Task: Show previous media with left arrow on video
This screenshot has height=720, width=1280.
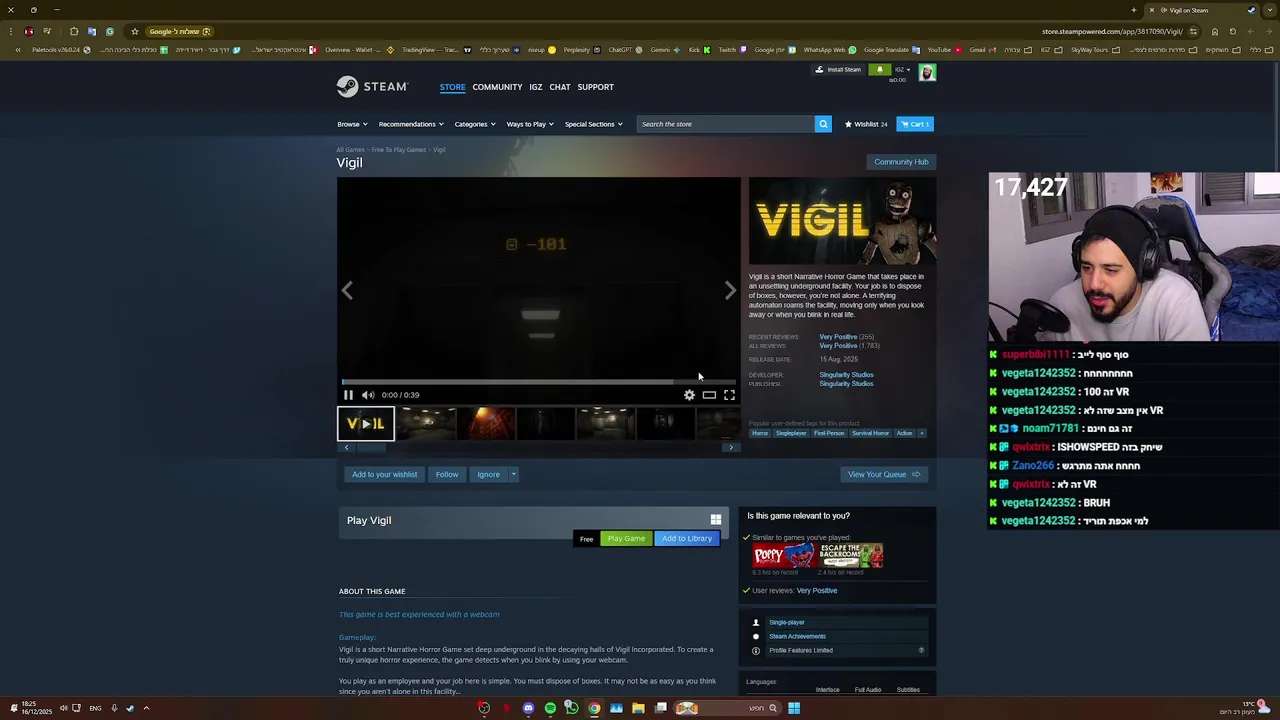Action: pyautogui.click(x=347, y=290)
